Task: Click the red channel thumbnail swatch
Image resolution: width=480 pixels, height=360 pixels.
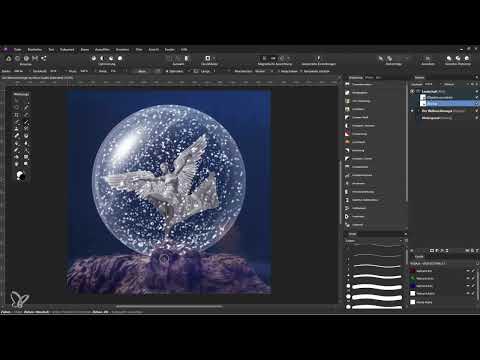Action: [x=413, y=271]
